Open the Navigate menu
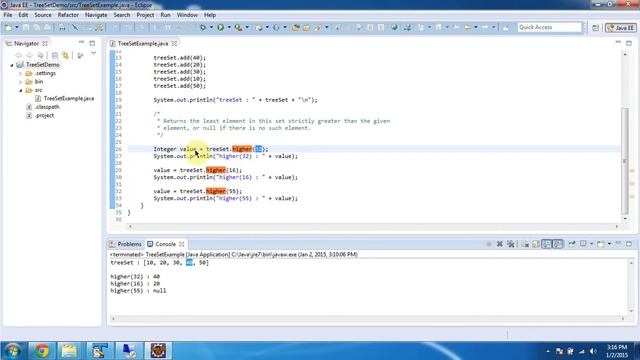640x360 pixels. (96, 15)
